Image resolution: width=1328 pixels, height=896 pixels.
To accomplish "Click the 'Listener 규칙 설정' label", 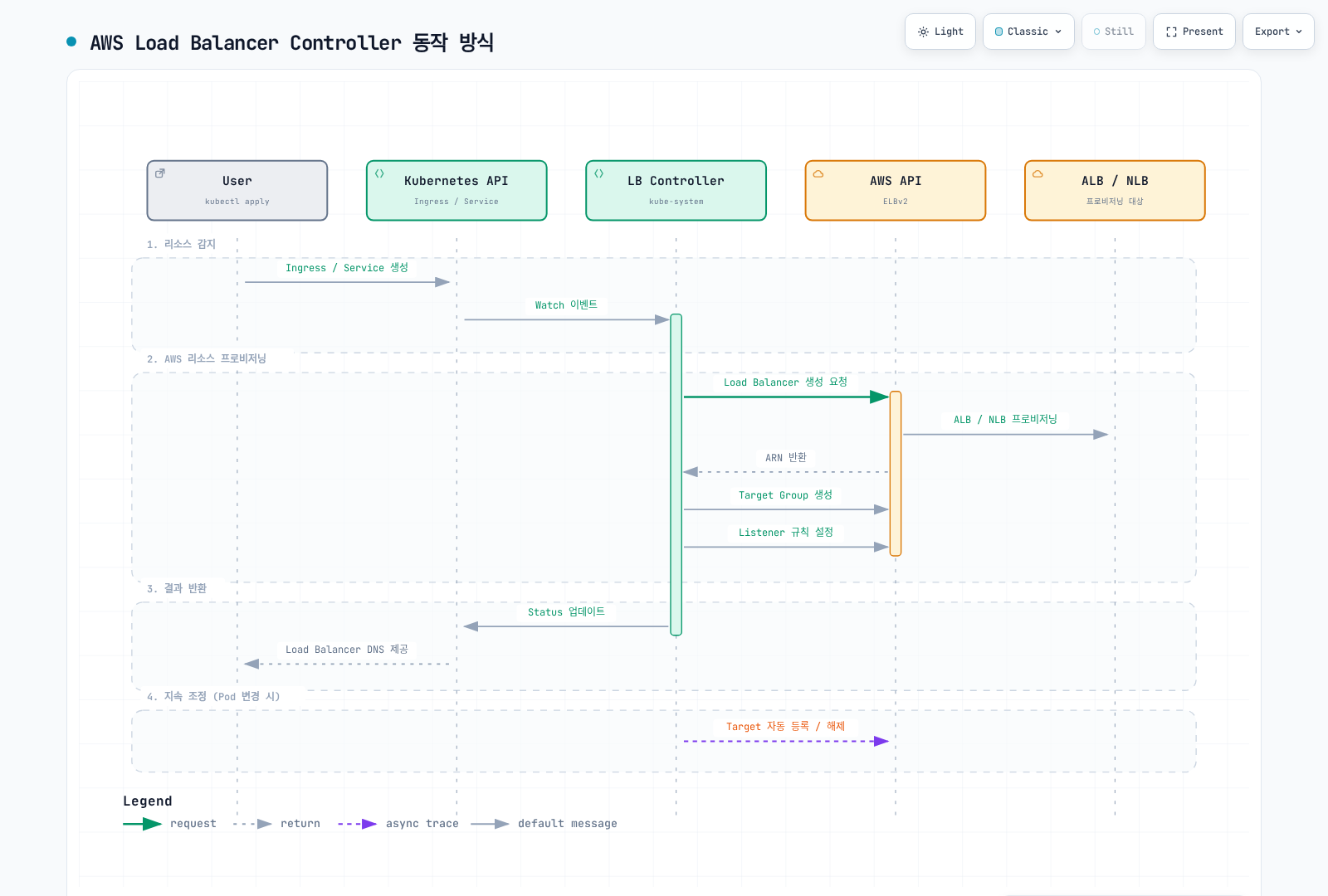I will click(x=786, y=533).
